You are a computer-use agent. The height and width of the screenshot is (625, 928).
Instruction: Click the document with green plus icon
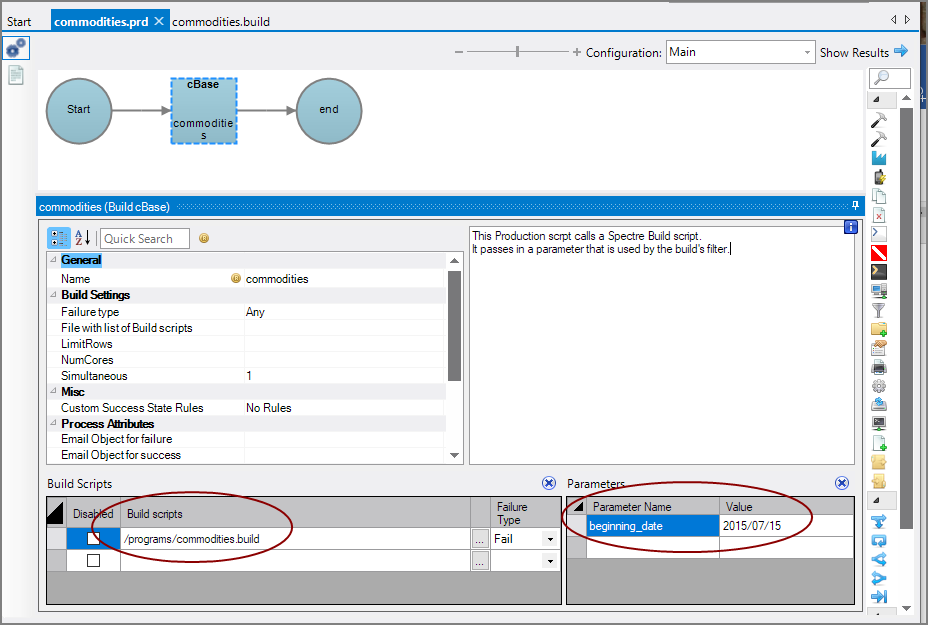pos(879,443)
